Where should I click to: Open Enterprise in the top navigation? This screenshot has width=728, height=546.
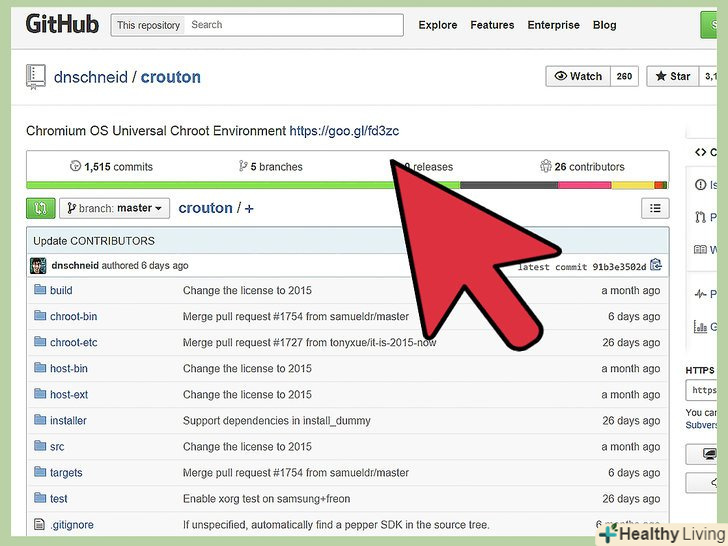click(x=553, y=25)
